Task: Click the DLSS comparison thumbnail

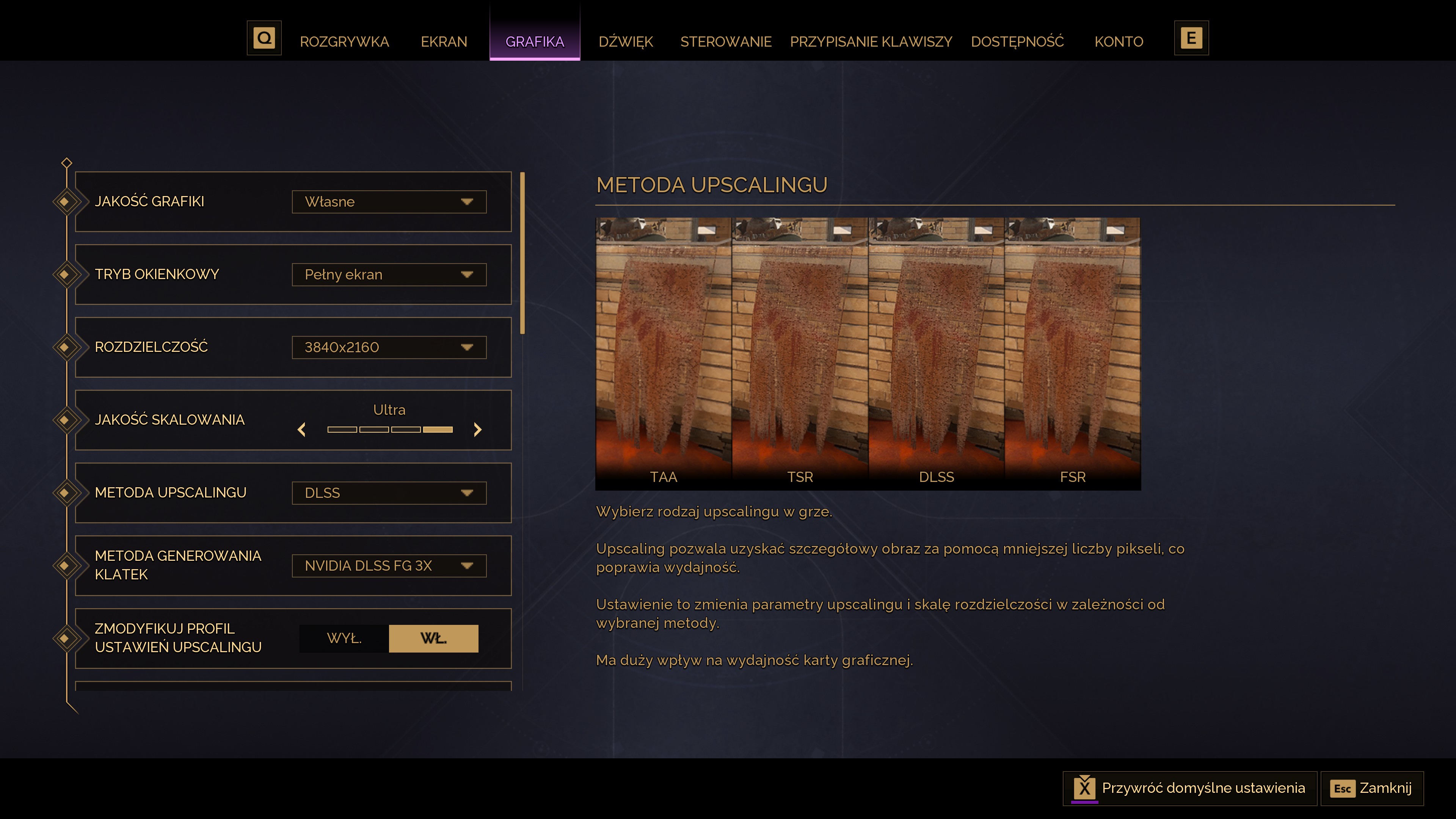Action: click(x=937, y=353)
